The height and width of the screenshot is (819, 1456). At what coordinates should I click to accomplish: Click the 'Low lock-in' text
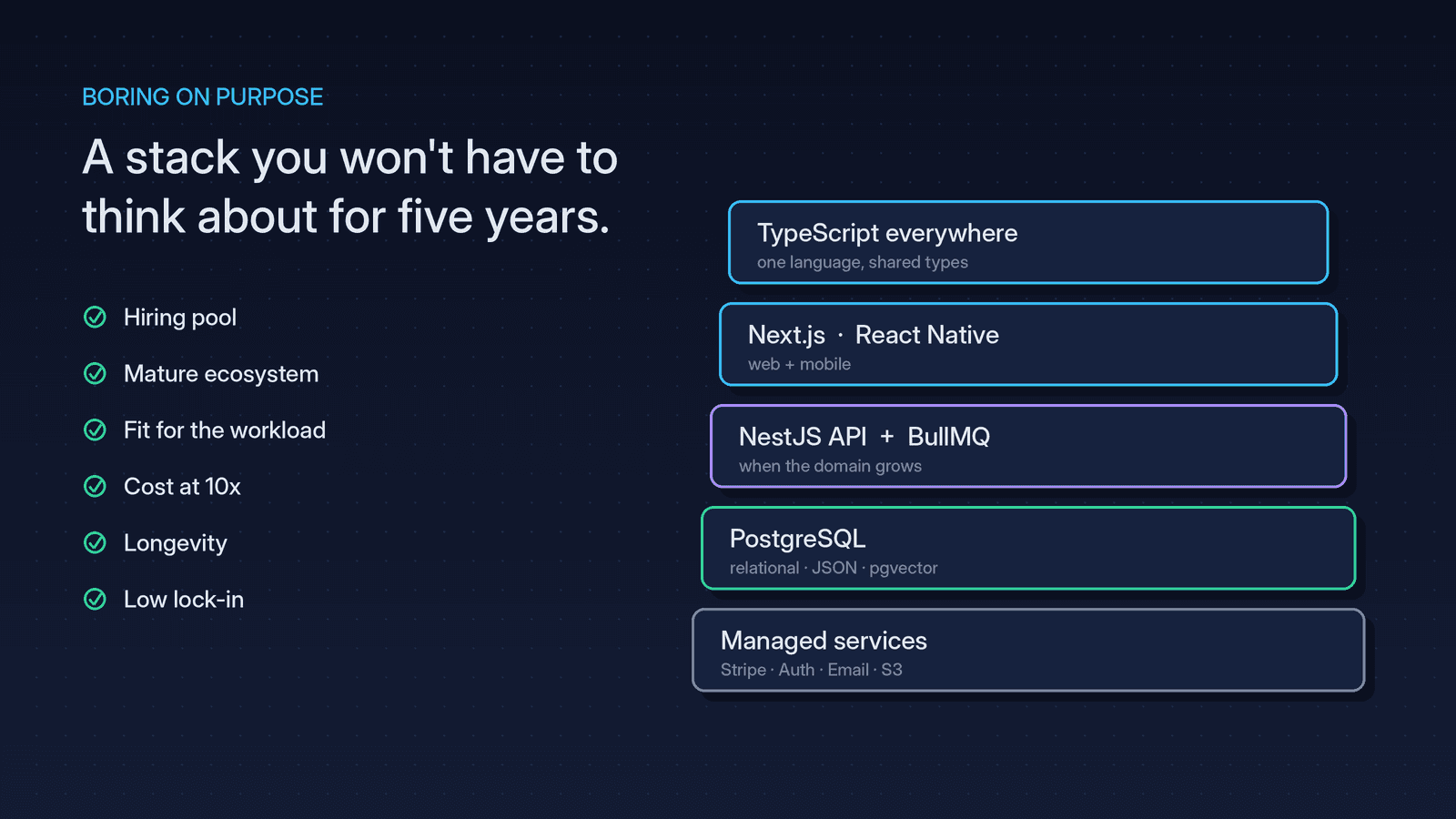[x=184, y=600]
